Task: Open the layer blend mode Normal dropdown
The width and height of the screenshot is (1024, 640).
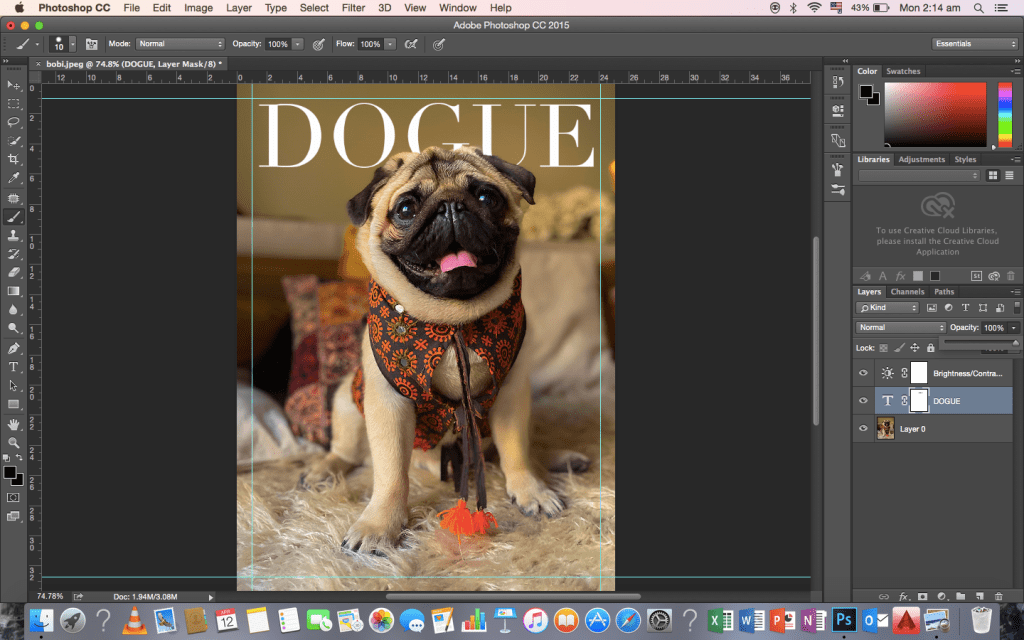Action: (900, 328)
